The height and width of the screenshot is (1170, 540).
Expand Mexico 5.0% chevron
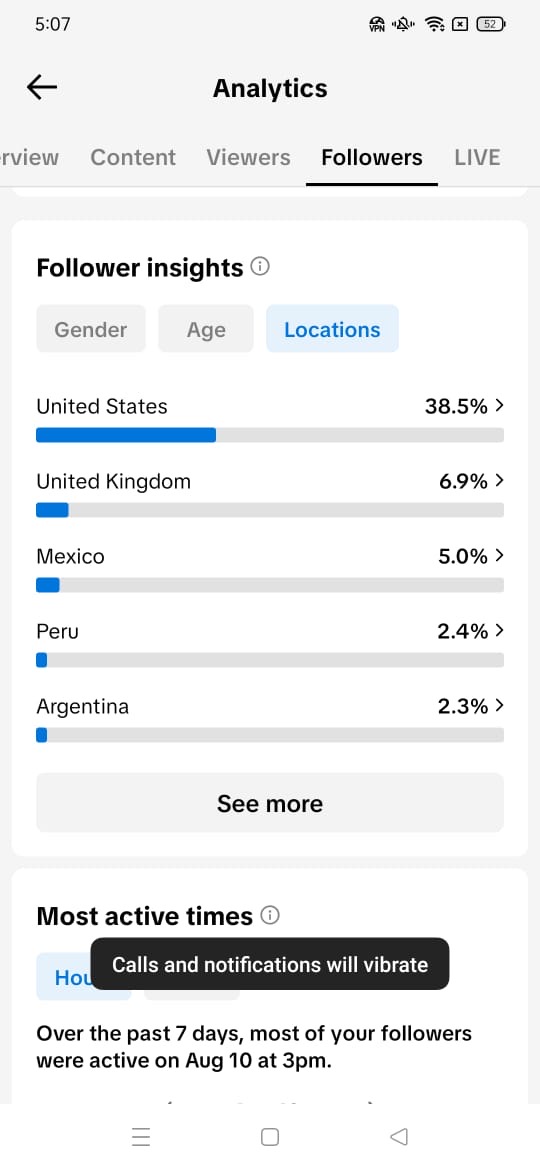[500, 555]
